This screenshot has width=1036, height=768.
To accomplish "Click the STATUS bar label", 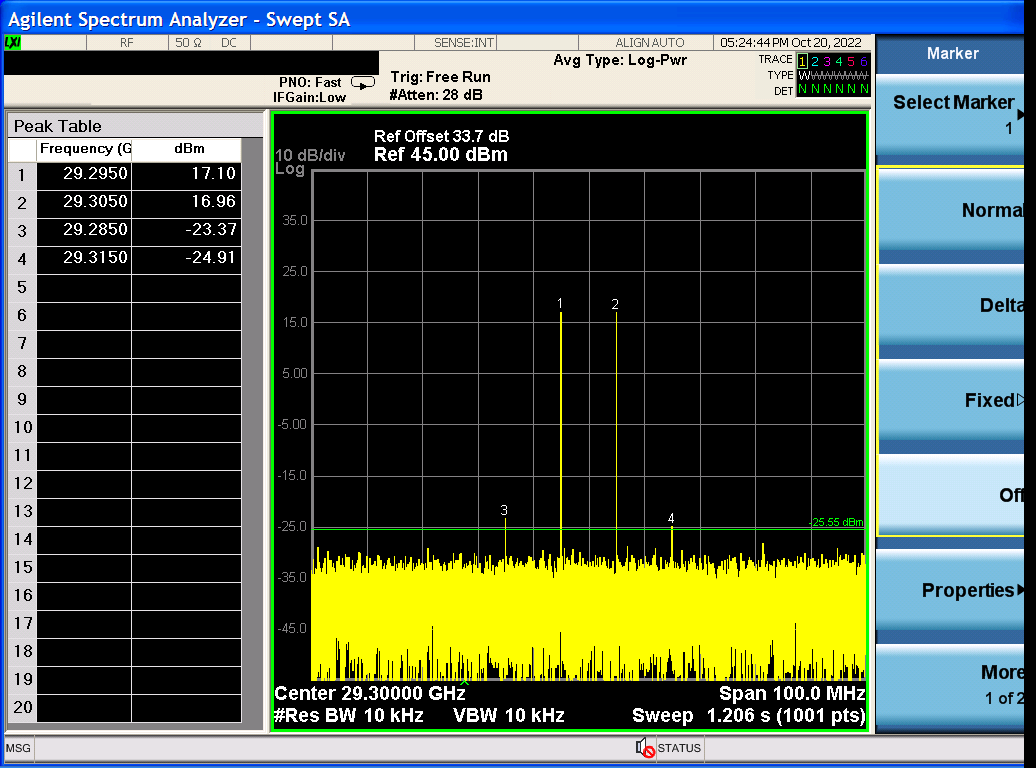I will point(679,748).
